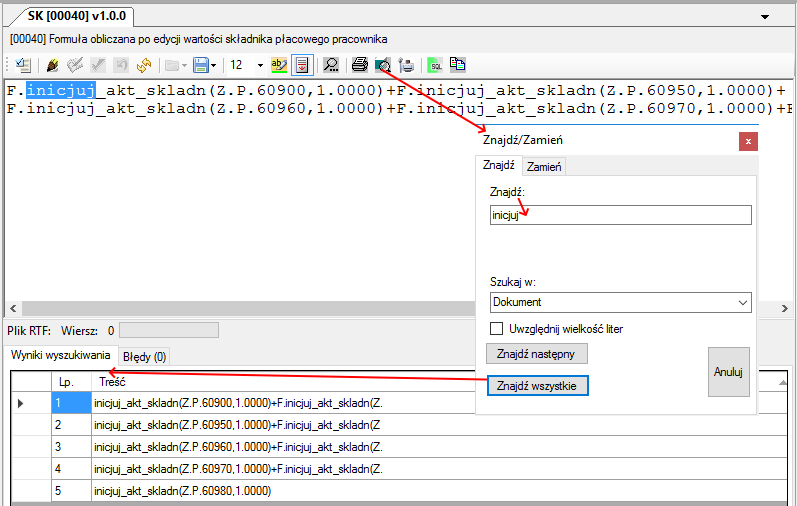Select result row 1 with Z.P.60900

[399, 403]
